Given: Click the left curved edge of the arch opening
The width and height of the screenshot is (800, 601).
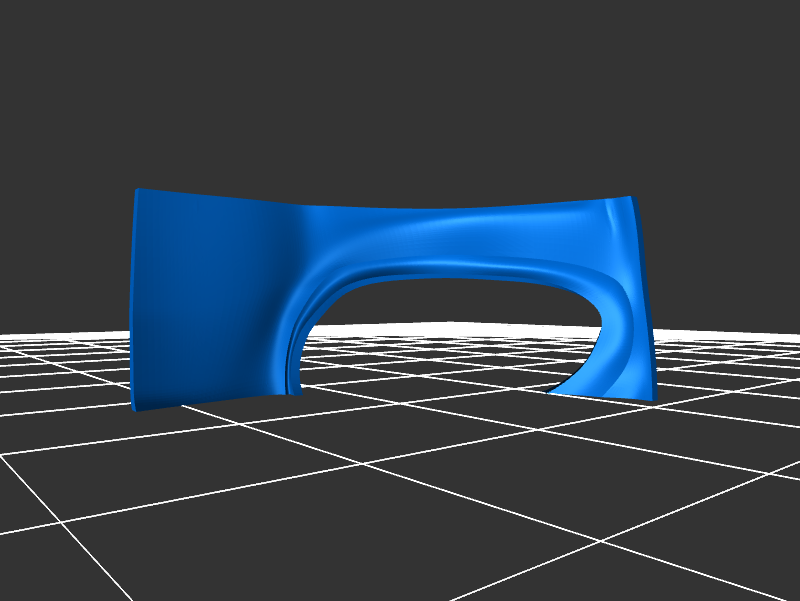Looking at the screenshot, I should tap(296, 340).
